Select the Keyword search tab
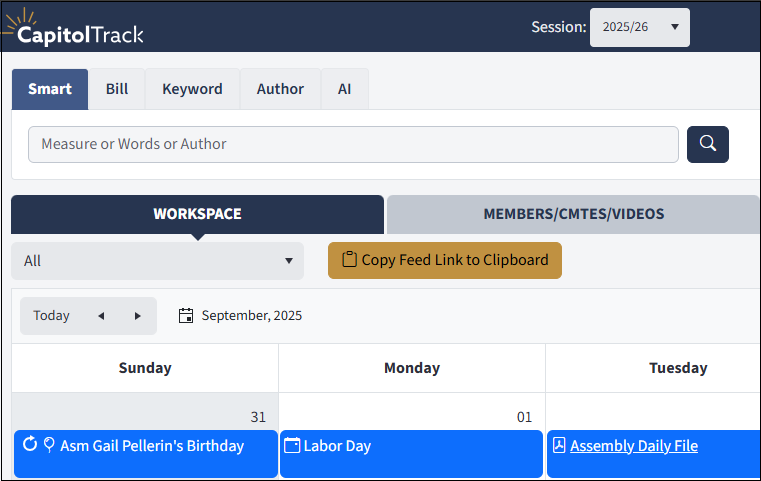This screenshot has width=761, height=481. point(192,89)
